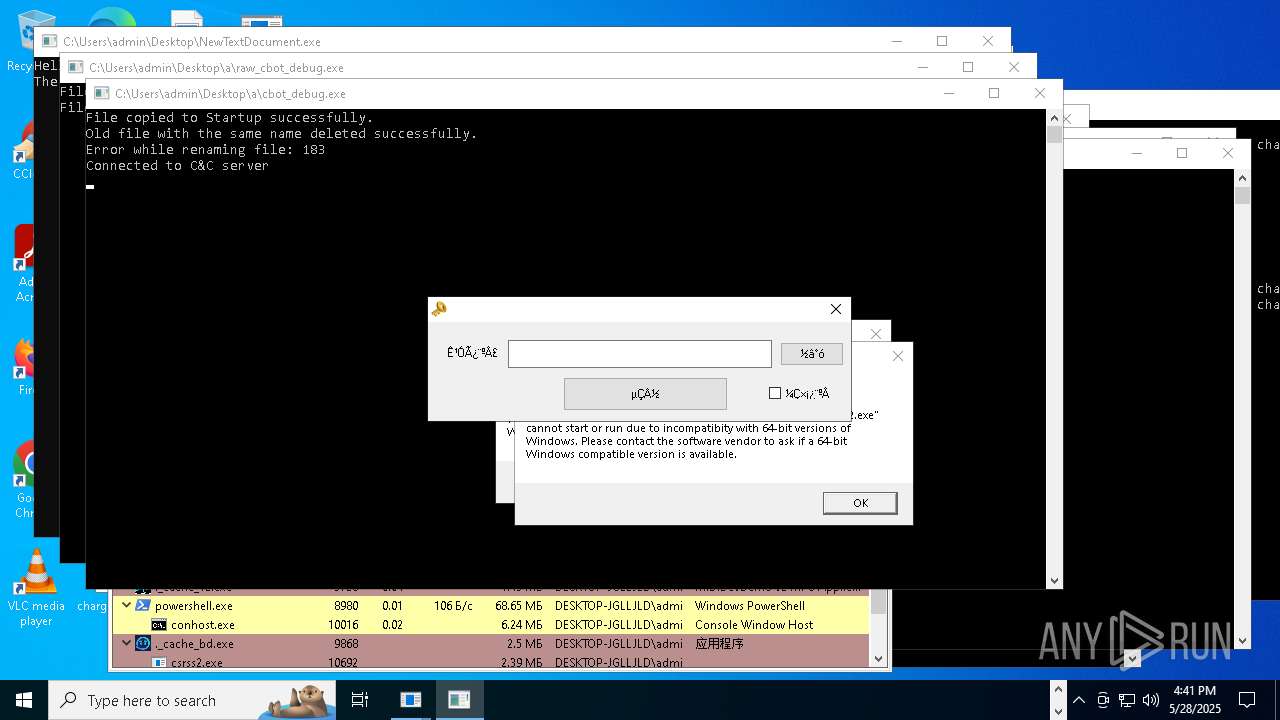Close the cbot_debug.exe console window

coord(1040,93)
